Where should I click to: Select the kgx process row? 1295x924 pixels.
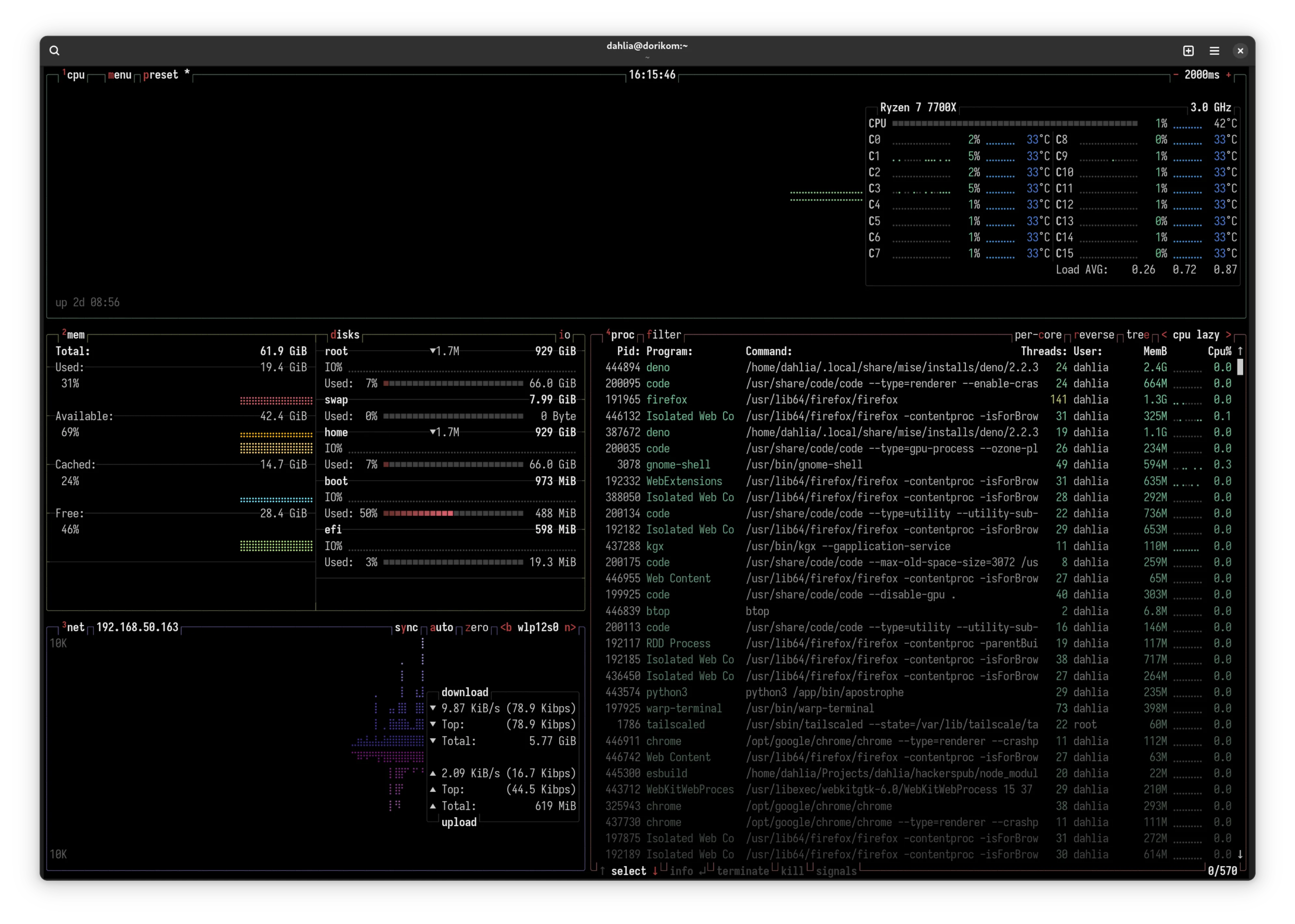point(918,546)
